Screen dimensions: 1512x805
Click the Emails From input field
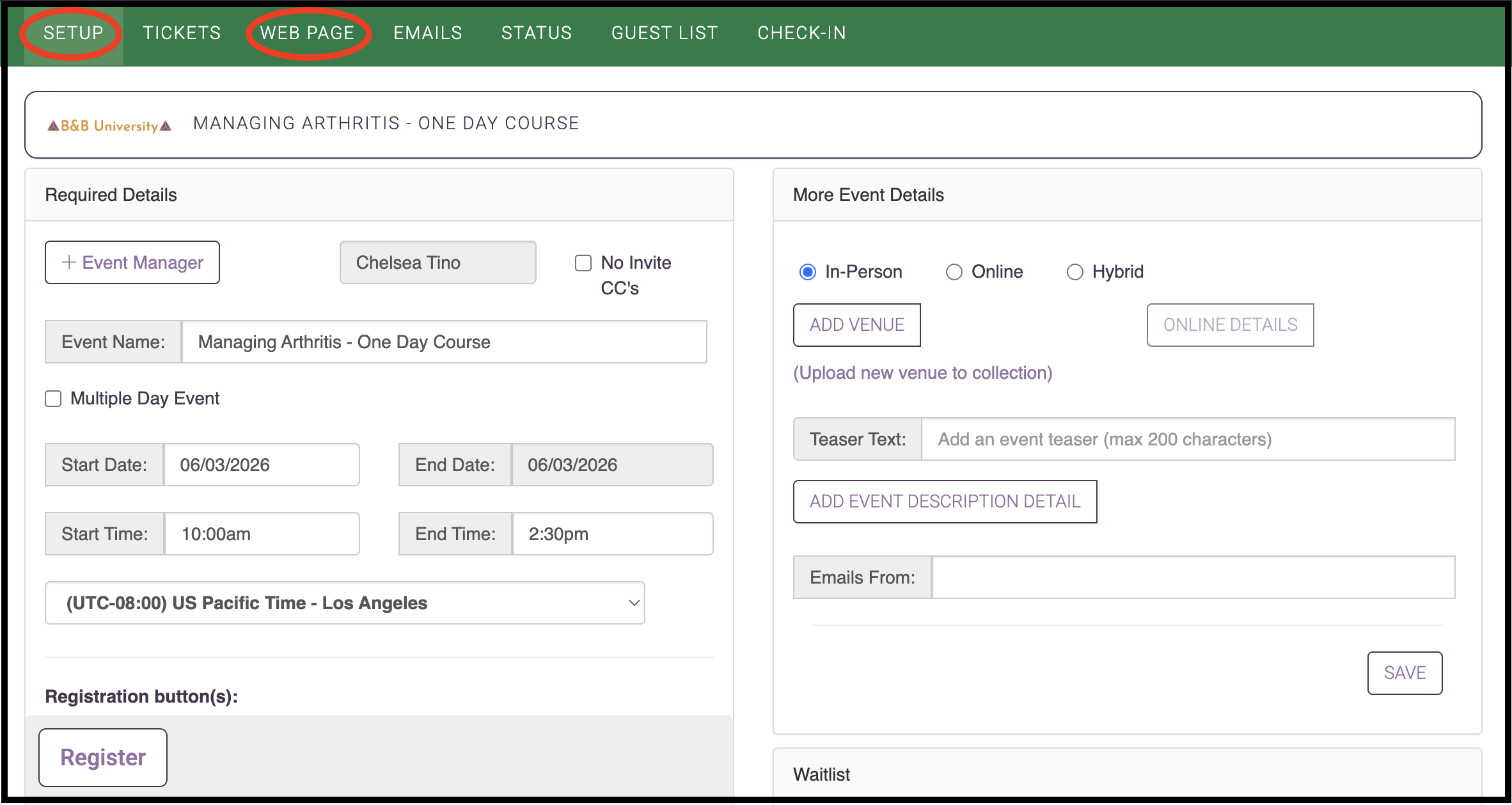point(1193,577)
